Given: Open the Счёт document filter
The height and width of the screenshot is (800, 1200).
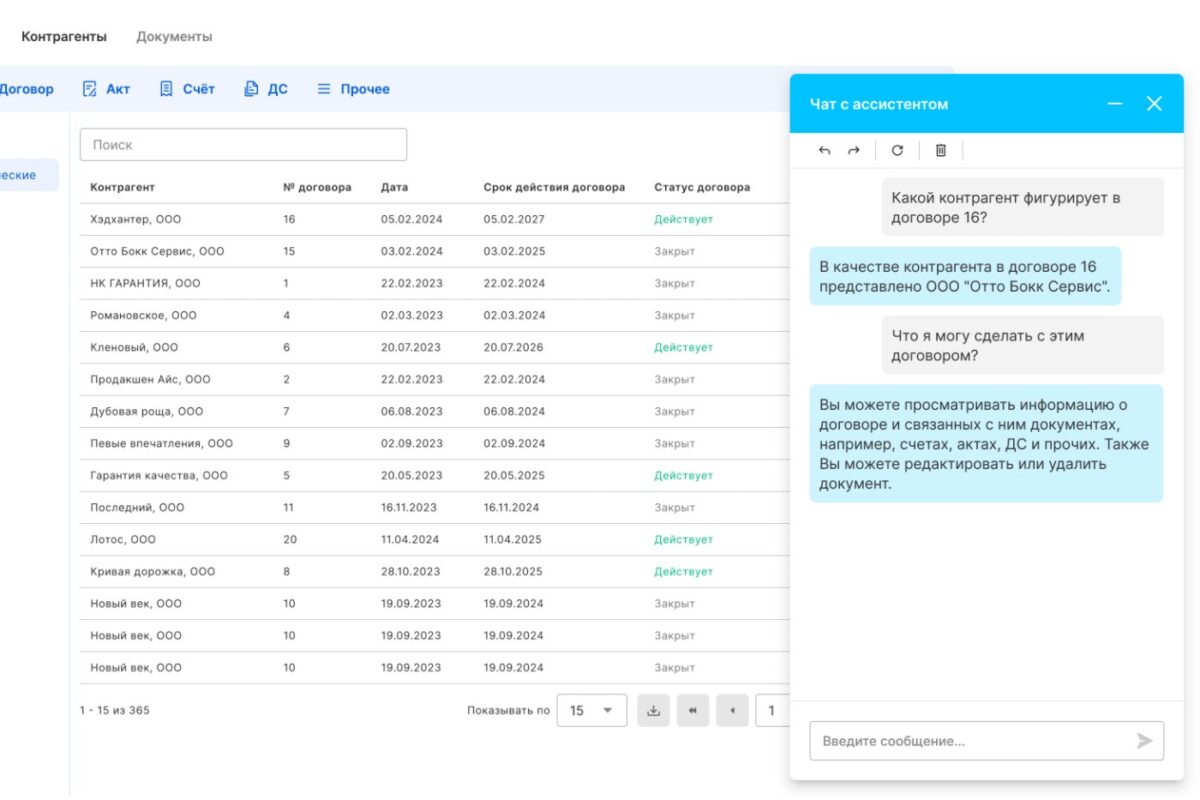Looking at the screenshot, I should [187, 89].
